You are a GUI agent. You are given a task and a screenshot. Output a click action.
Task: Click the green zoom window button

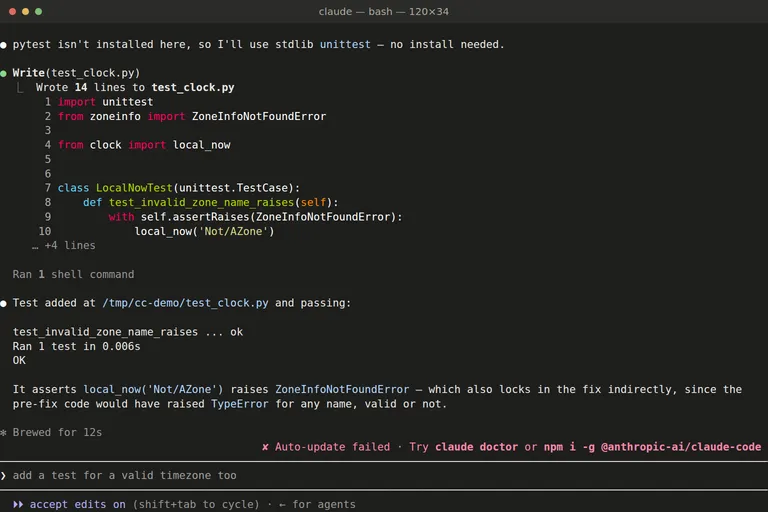tap(38, 11)
